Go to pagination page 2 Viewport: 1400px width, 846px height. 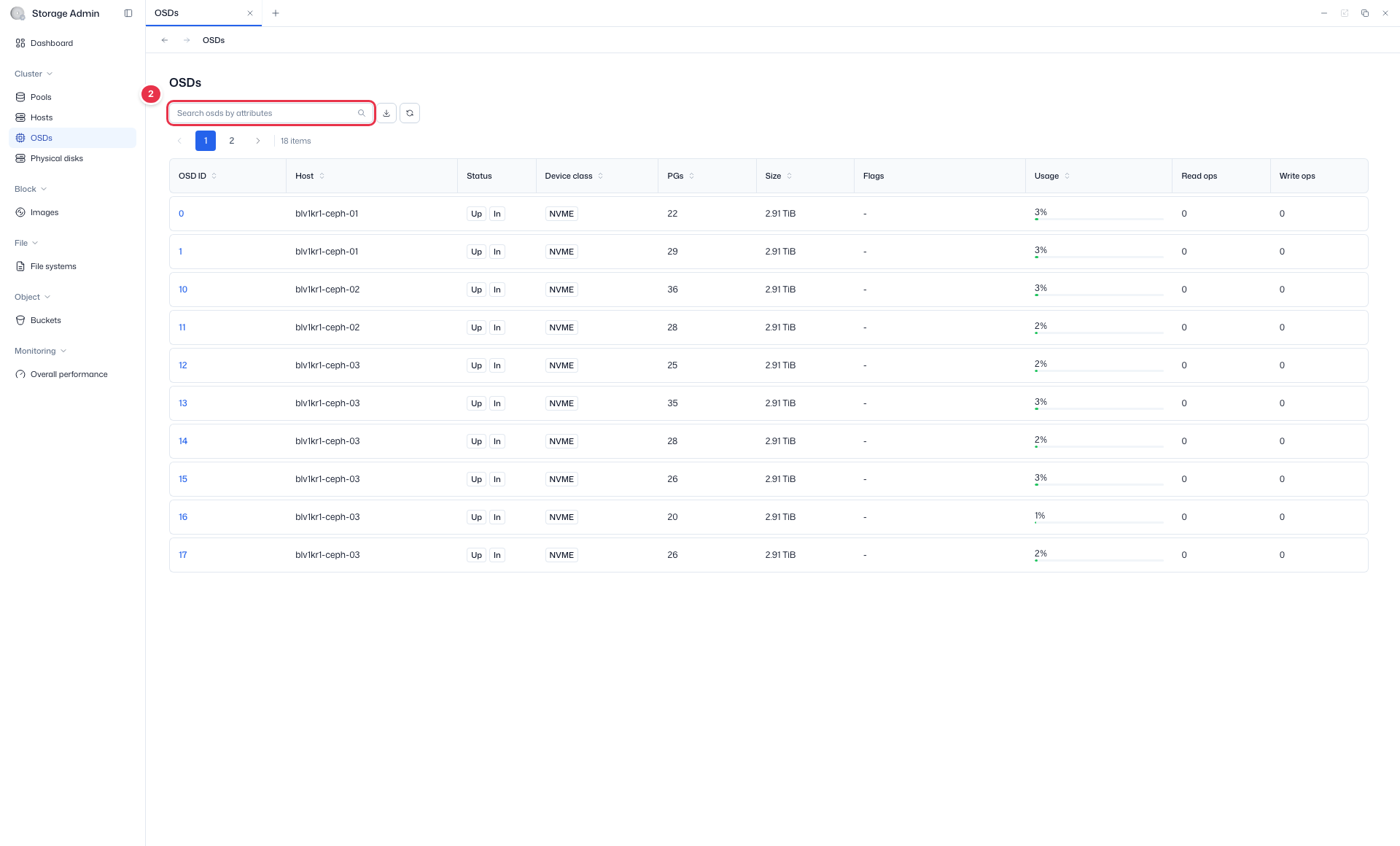pos(232,141)
